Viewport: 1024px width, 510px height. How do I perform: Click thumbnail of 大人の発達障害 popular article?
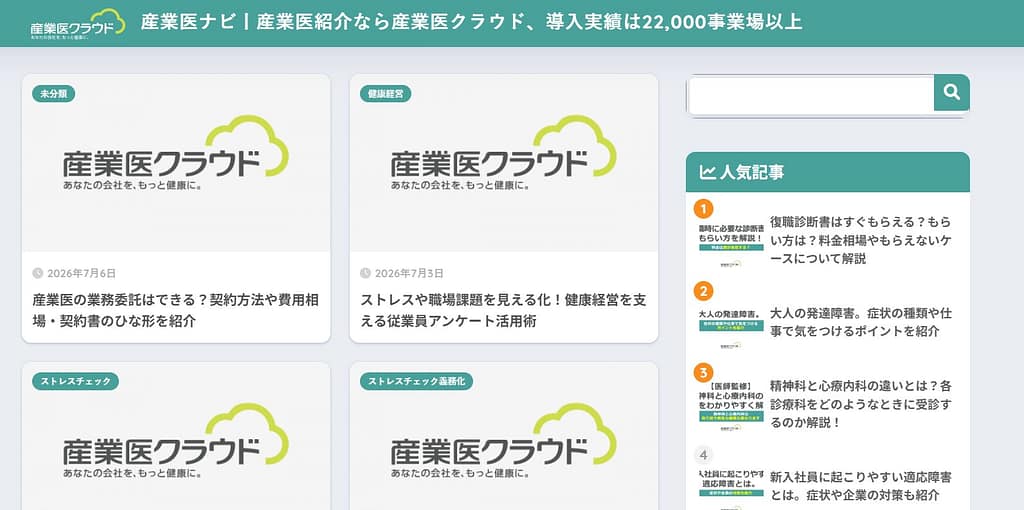tap(731, 328)
